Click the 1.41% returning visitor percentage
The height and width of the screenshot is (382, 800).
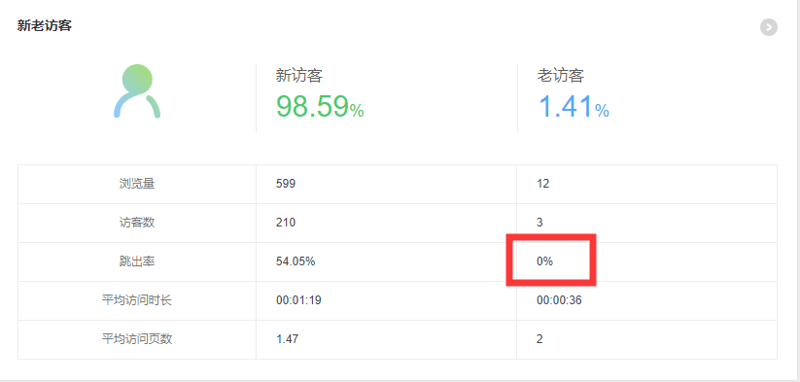point(573,107)
